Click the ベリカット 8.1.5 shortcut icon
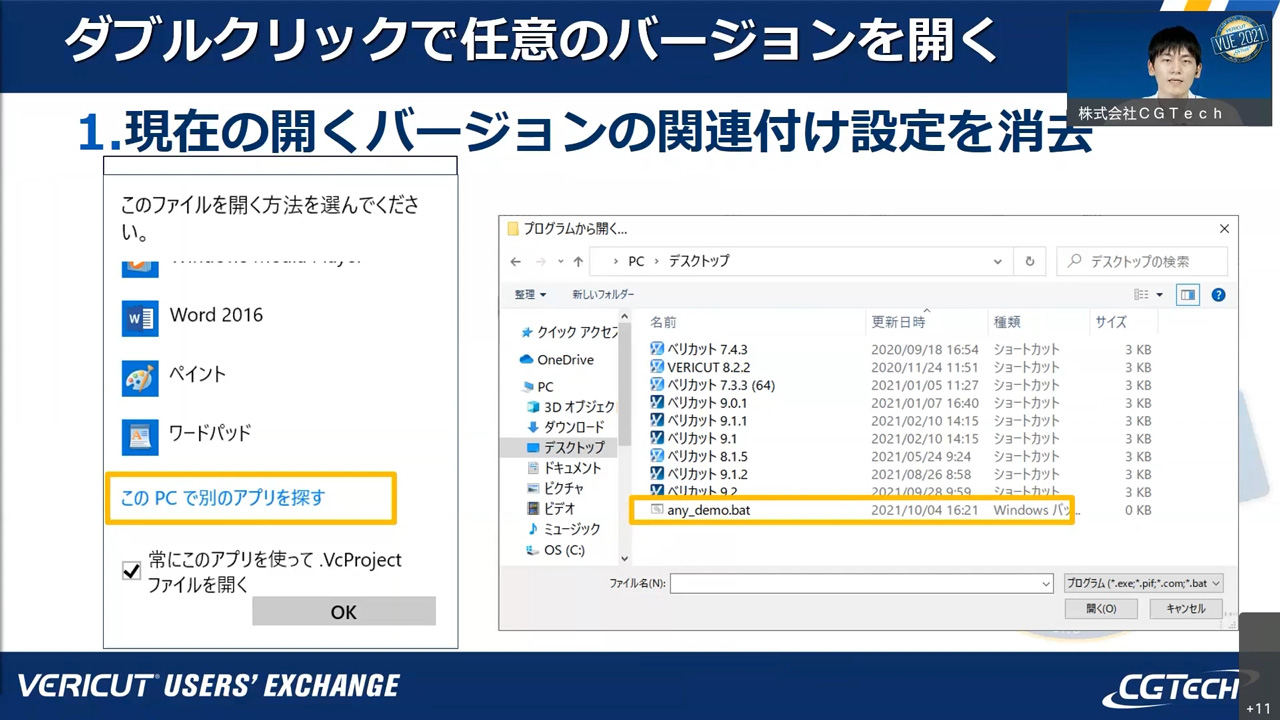This screenshot has width=1280, height=720. (657, 456)
